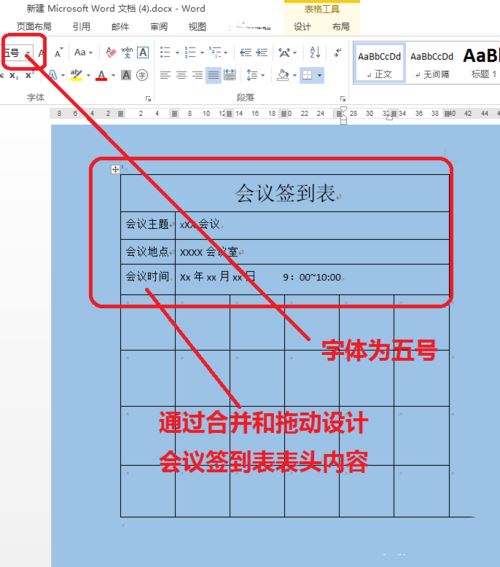This screenshot has width=500, height=567.
Task: Click the 会议地点 cell
Action: pyautogui.click(x=148, y=252)
